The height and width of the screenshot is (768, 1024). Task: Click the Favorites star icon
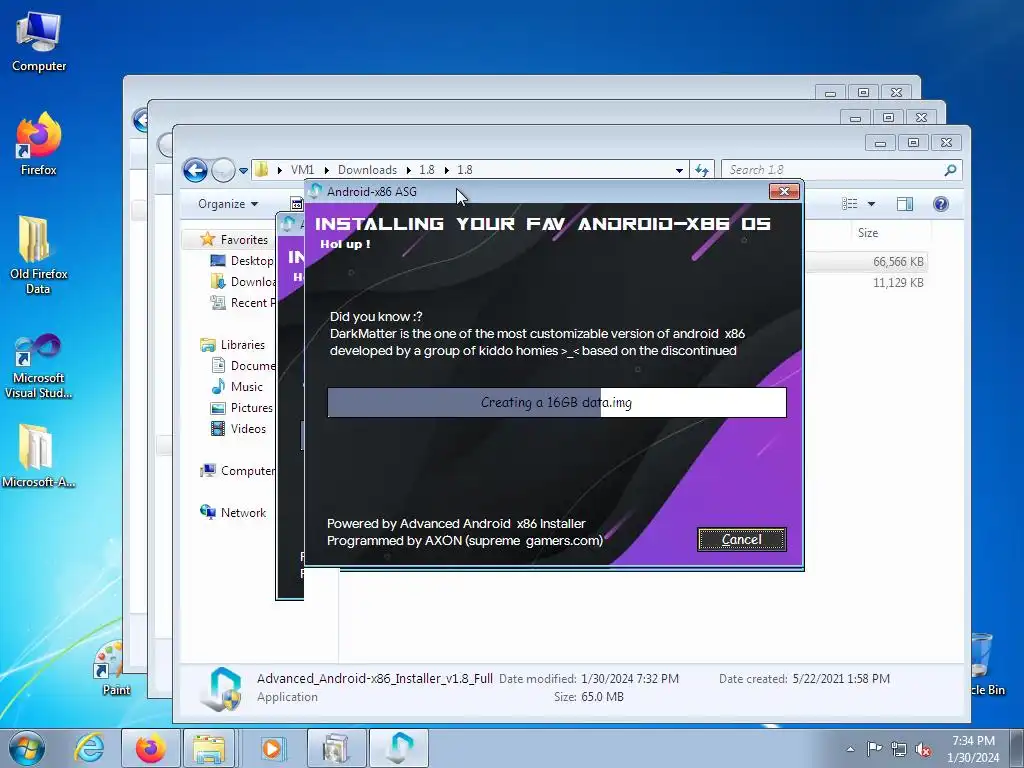coord(208,239)
